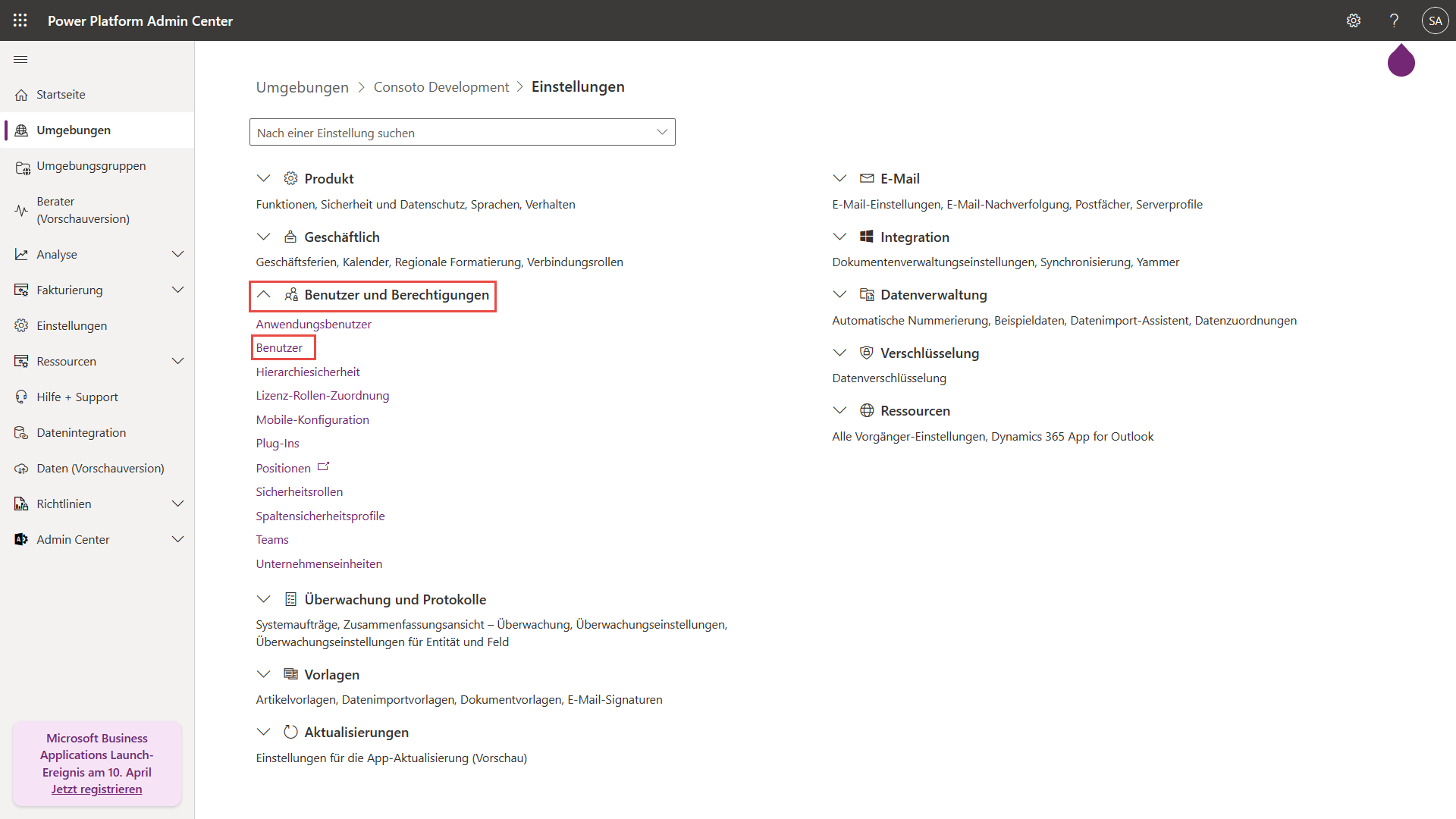Click Consoto Development breadcrumb
The width and height of the screenshot is (1456, 819).
click(x=441, y=87)
